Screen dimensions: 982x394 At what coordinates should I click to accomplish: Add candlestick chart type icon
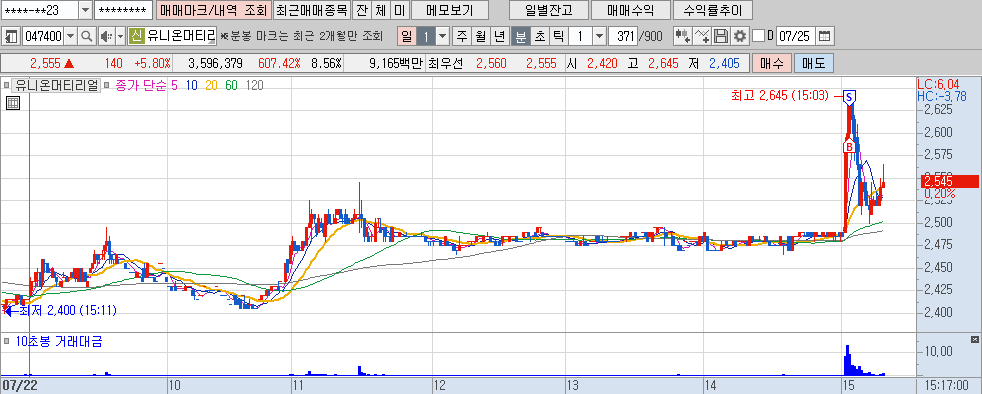pyautogui.click(x=682, y=36)
